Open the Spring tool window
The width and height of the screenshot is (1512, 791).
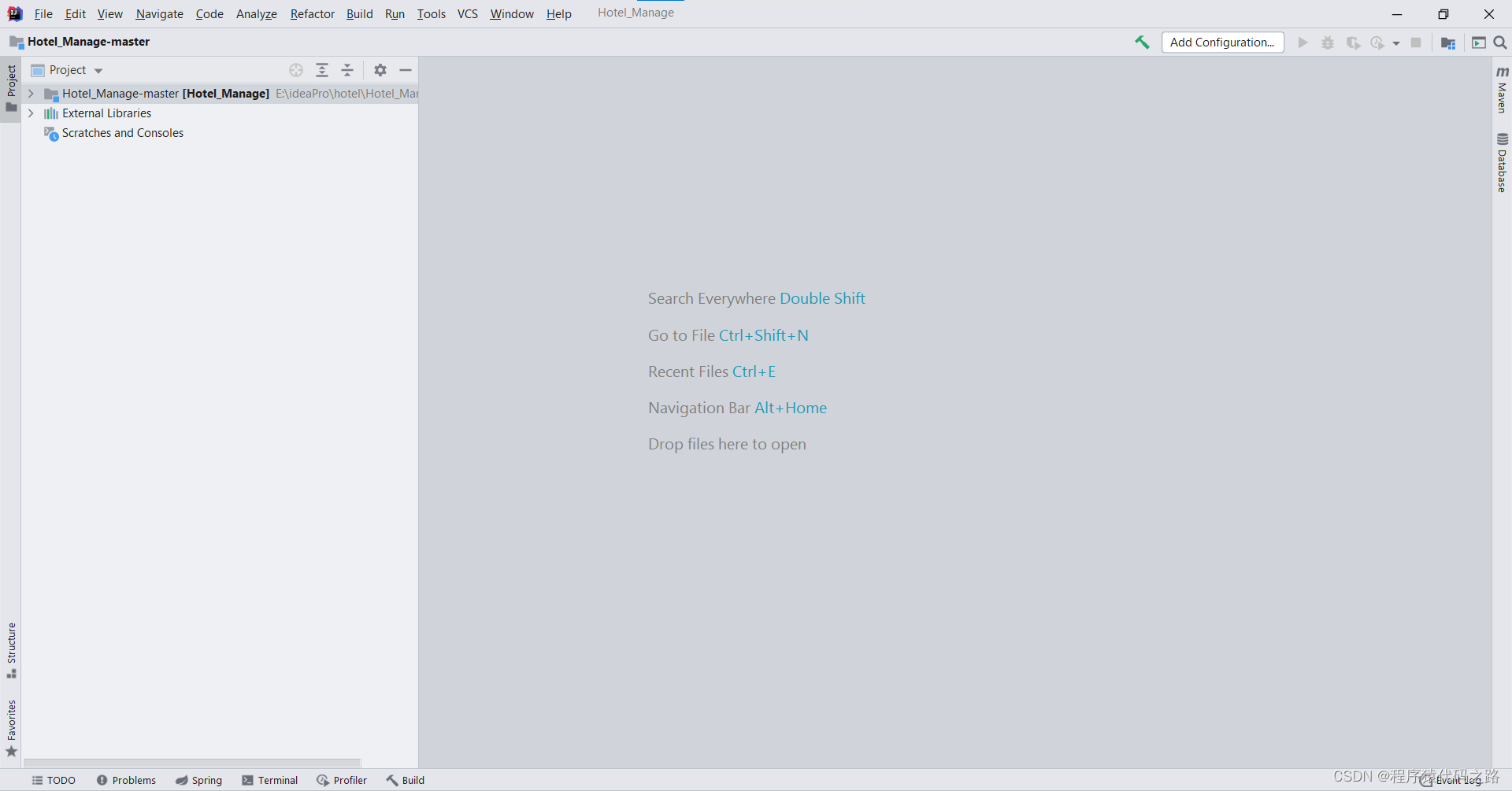[x=198, y=780]
